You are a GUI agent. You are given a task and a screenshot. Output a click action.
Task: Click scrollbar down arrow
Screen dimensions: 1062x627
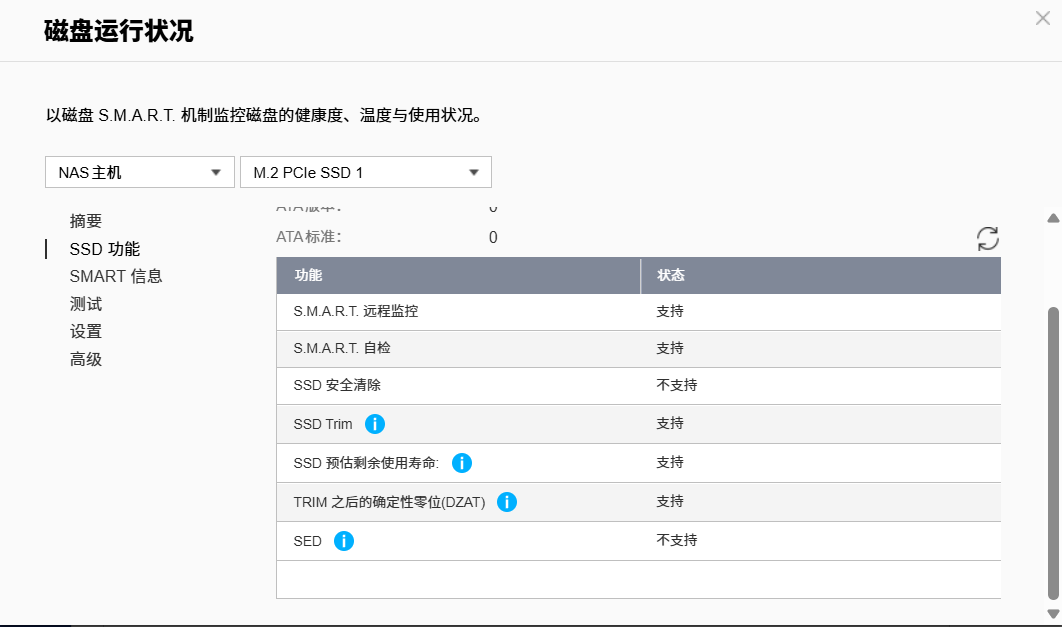coord(1052,613)
